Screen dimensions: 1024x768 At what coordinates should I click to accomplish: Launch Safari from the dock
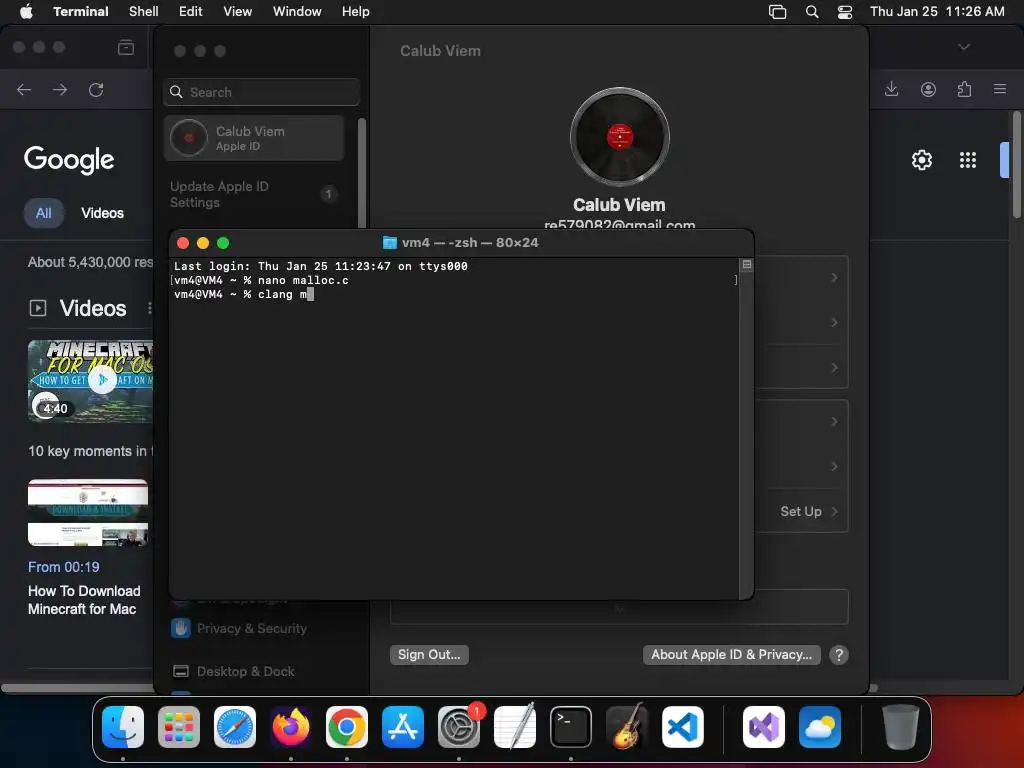tap(235, 727)
